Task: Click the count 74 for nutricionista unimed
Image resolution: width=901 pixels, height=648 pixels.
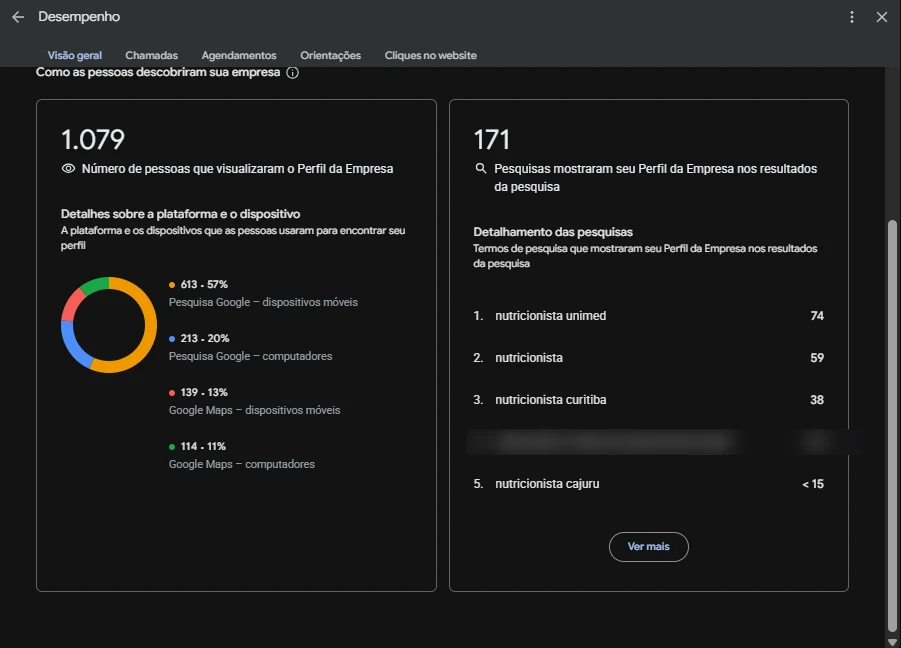Action: 817,316
